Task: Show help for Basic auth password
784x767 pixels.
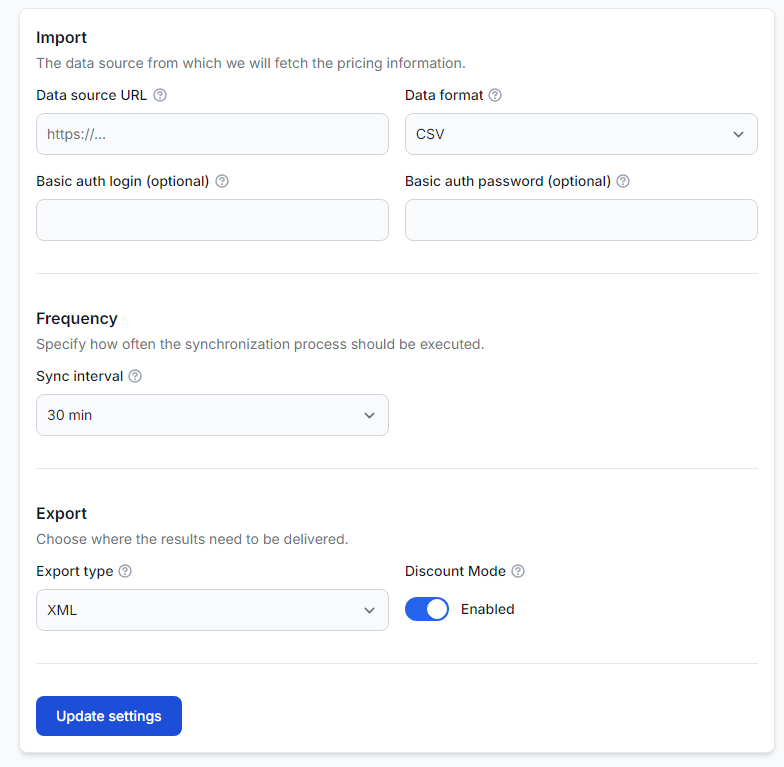Action: 623,181
